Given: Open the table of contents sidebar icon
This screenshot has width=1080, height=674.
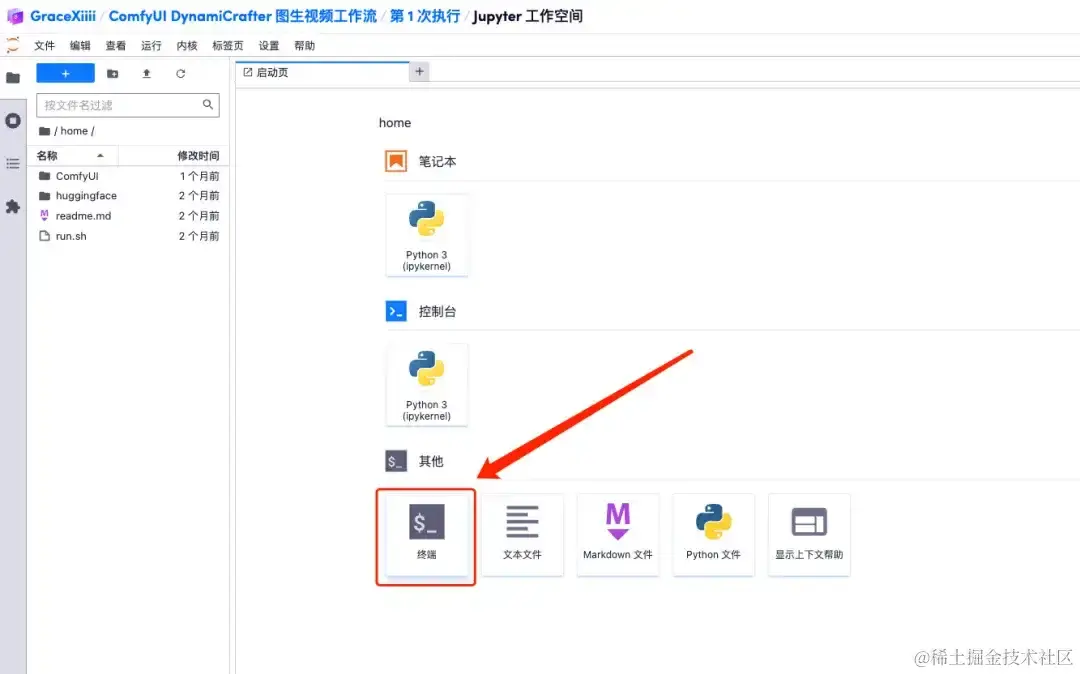Looking at the screenshot, I should pos(12,164).
